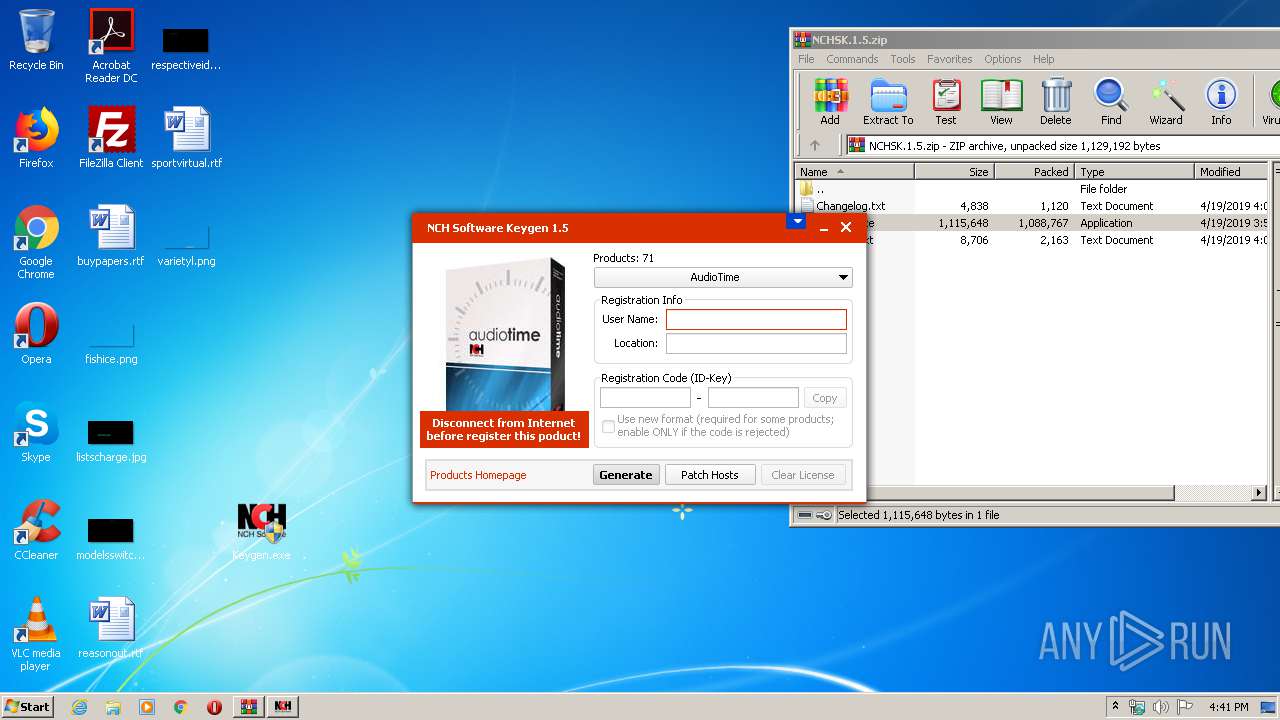Click the Add icon in WinRAR toolbar
Screen dimensions: 1280x720
pyautogui.click(x=830, y=102)
